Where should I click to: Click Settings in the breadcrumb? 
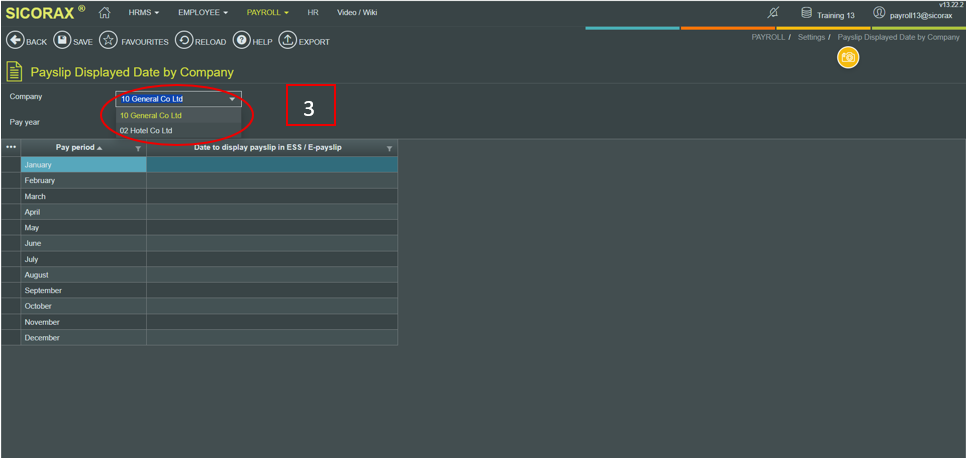pos(811,37)
